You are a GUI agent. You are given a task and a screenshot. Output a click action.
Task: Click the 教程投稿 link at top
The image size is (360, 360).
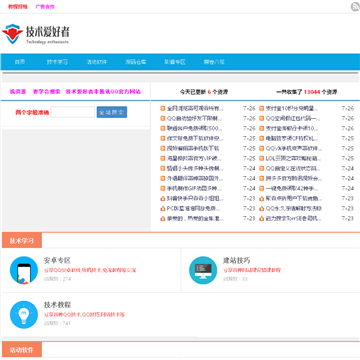click(18, 7)
